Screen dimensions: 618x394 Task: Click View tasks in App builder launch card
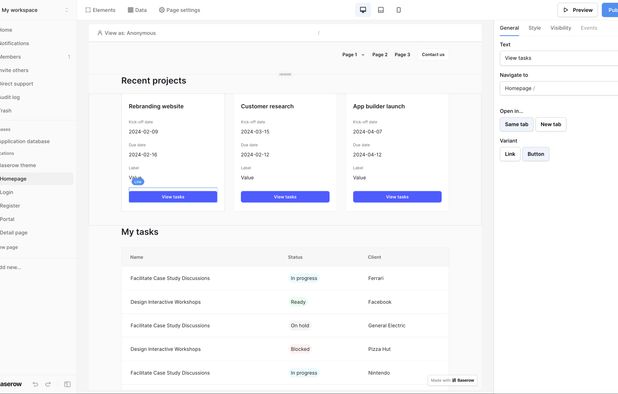pyautogui.click(x=397, y=197)
